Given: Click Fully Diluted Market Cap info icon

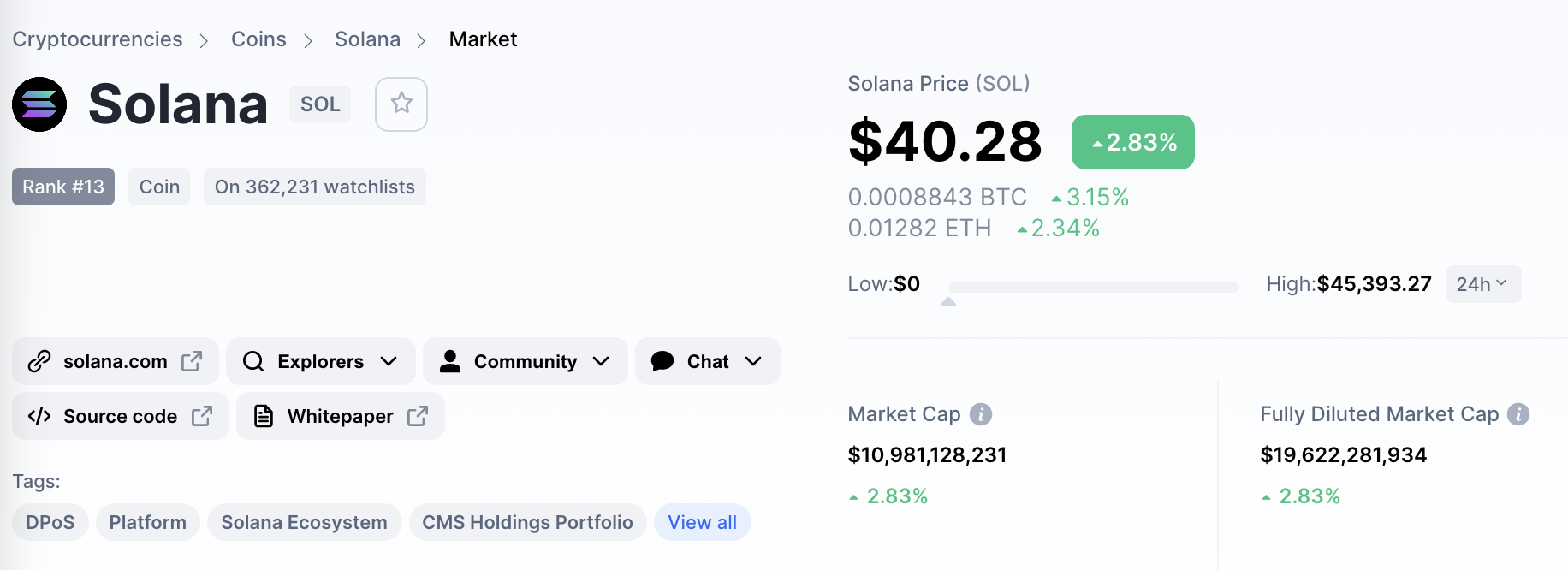Looking at the screenshot, I should (1518, 414).
